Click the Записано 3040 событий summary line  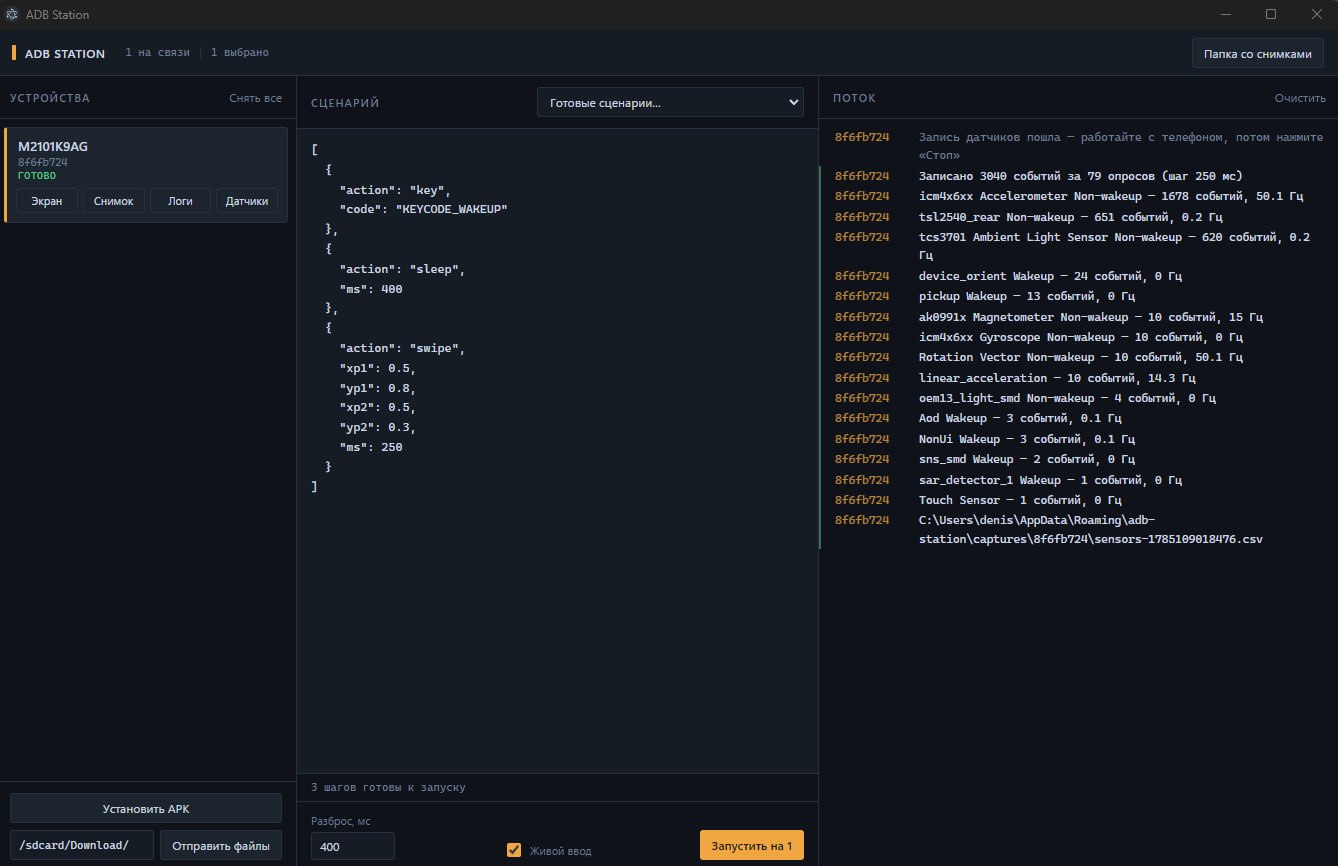[x=1081, y=176]
